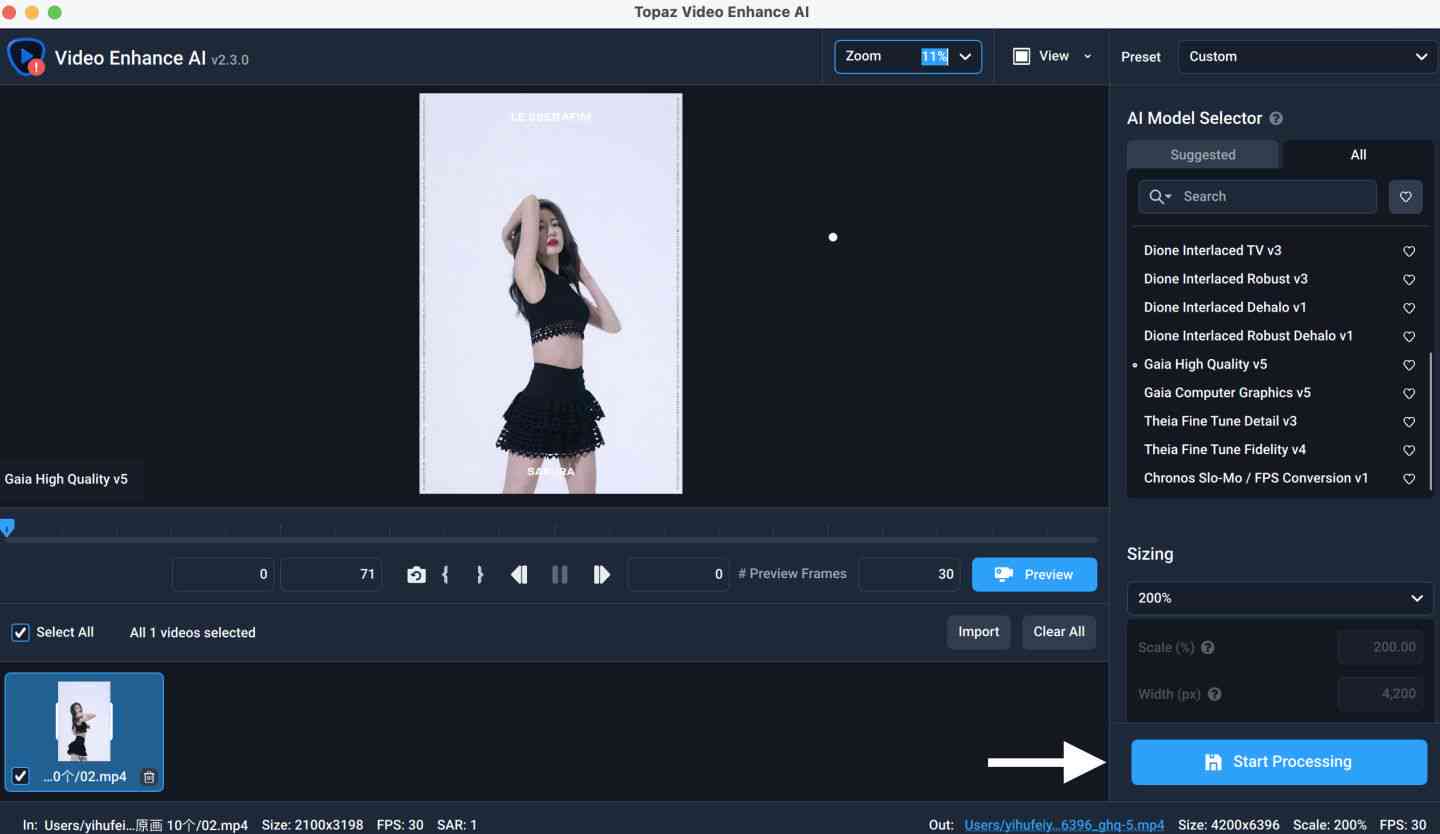Select Theia Fine Tune Fidelity v4

pyautogui.click(x=1224, y=450)
